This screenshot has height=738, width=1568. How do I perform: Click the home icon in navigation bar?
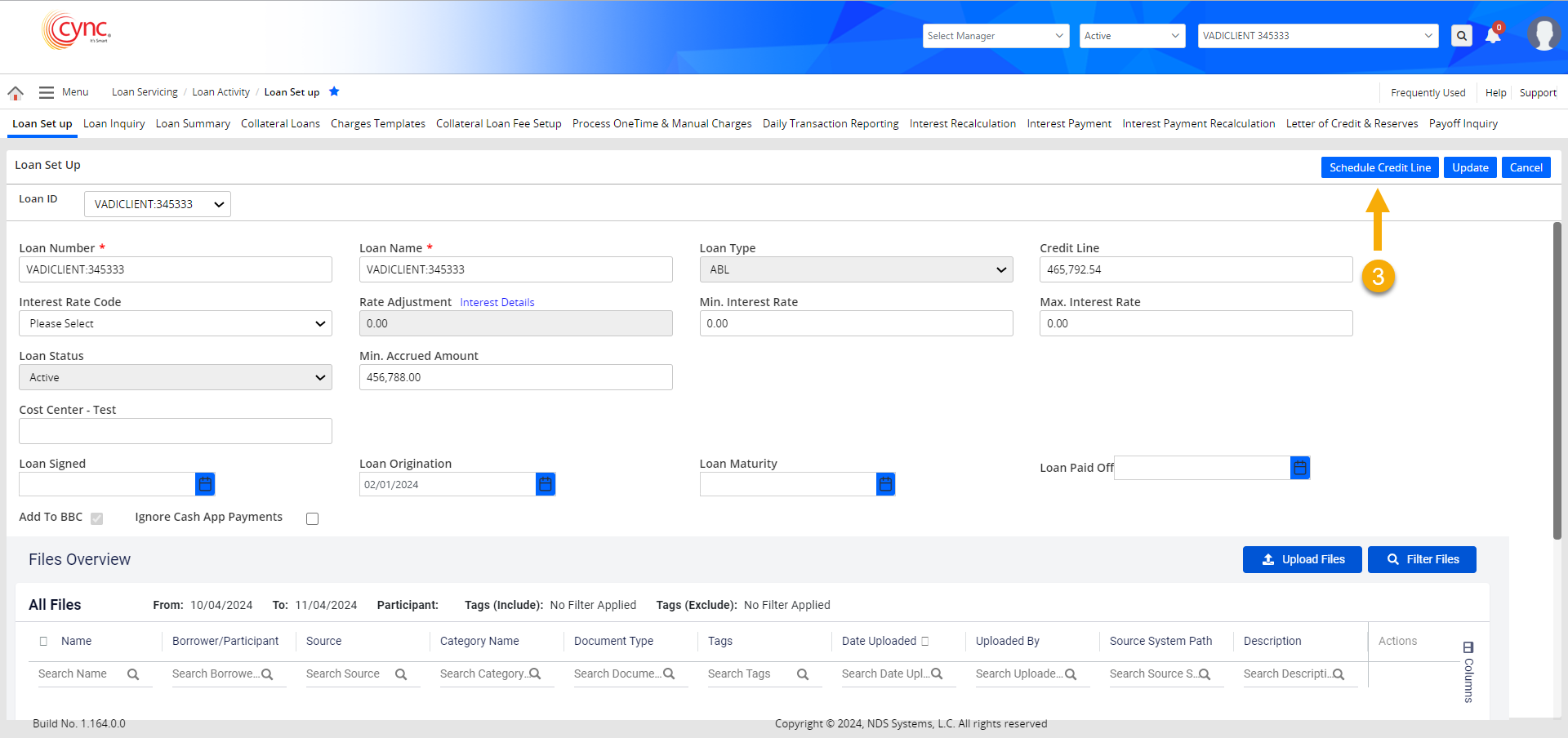pyautogui.click(x=16, y=92)
